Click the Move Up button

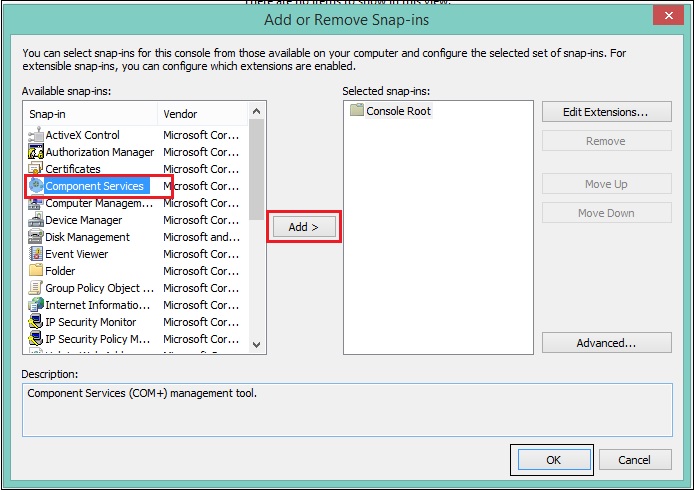tap(606, 184)
